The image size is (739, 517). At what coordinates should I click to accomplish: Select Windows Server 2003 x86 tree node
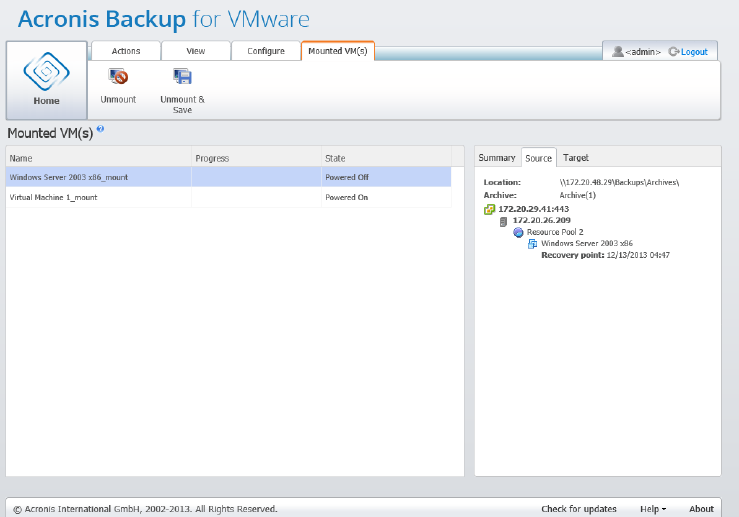click(586, 243)
